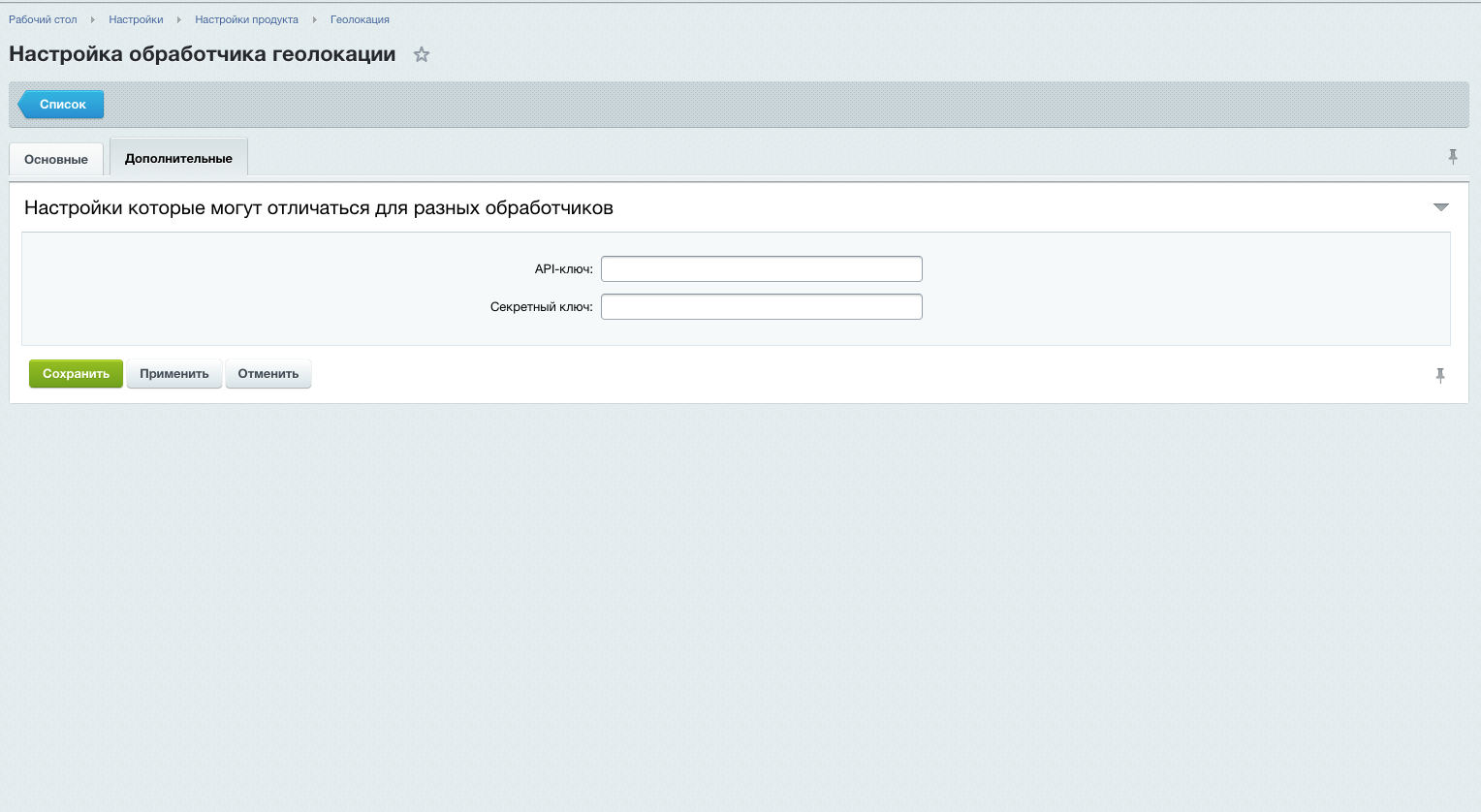This screenshot has width=1481, height=812.
Task: Navigate to the Настройки breadcrumb link
Action: [x=136, y=19]
